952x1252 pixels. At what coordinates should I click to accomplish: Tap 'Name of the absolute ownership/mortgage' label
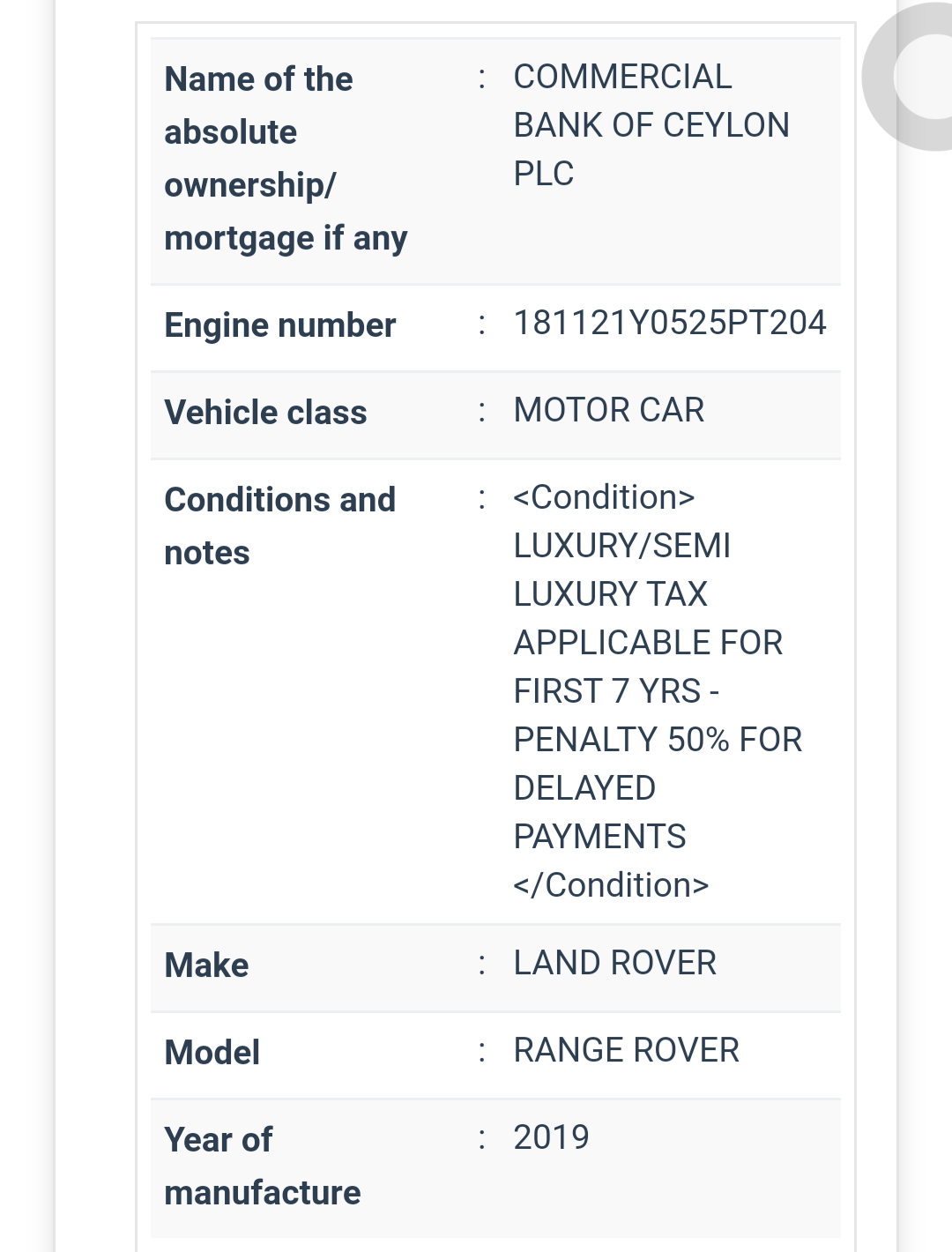tap(286, 159)
